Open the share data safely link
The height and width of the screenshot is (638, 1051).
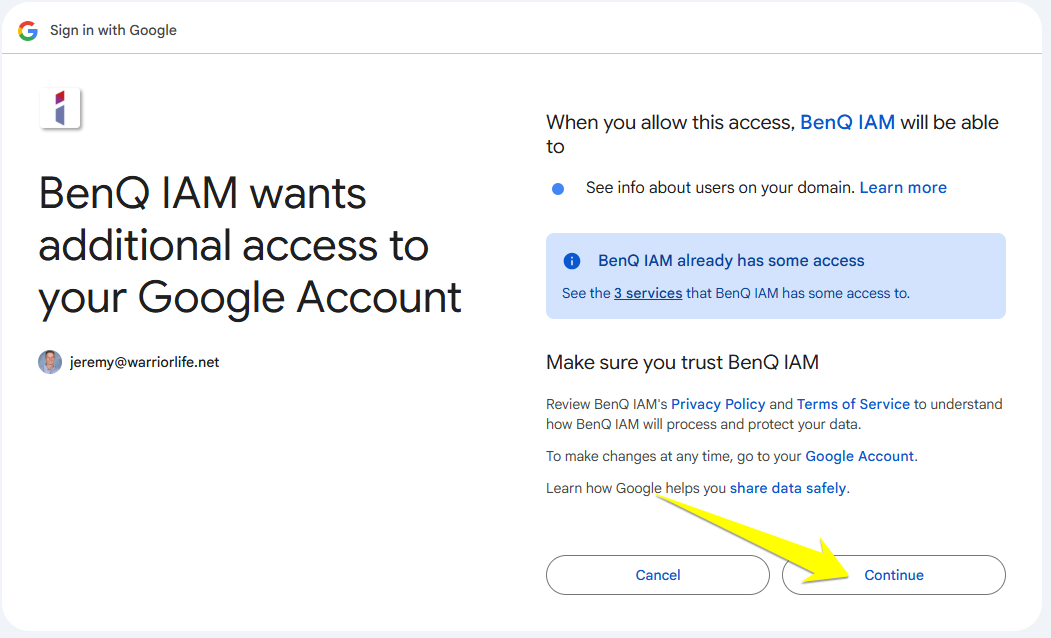click(788, 488)
